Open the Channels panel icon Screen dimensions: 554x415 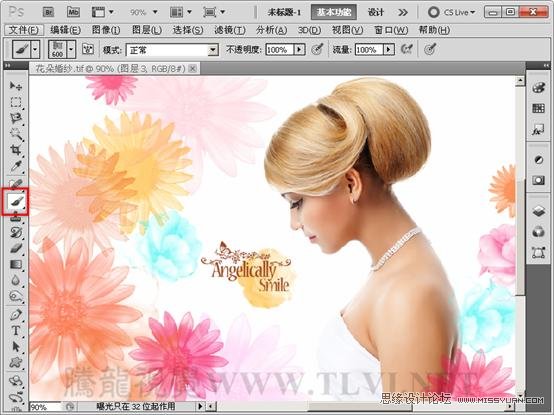538,232
